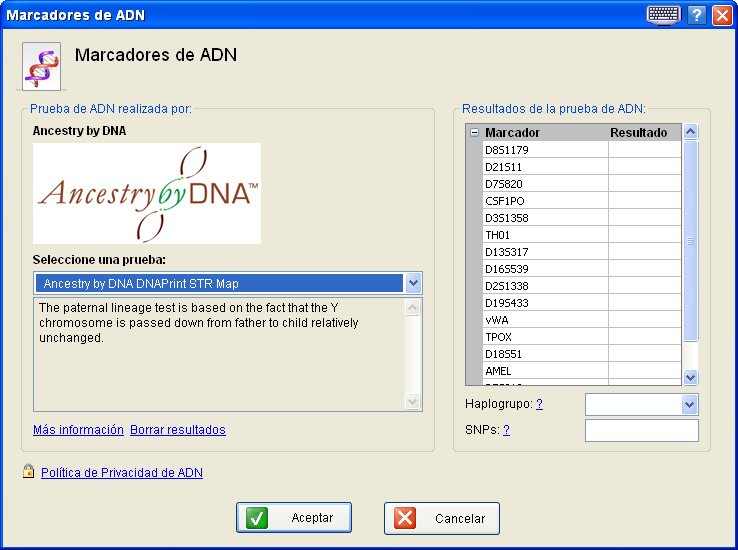Click the on-screen keyboard icon in title bar
The height and width of the screenshot is (550, 738).
coord(663,15)
